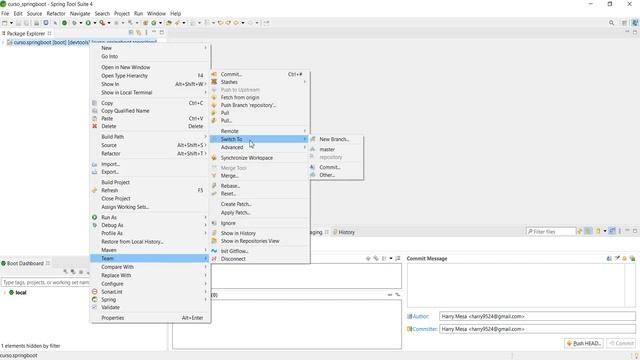Click the Init Gitflow icon

(214, 251)
